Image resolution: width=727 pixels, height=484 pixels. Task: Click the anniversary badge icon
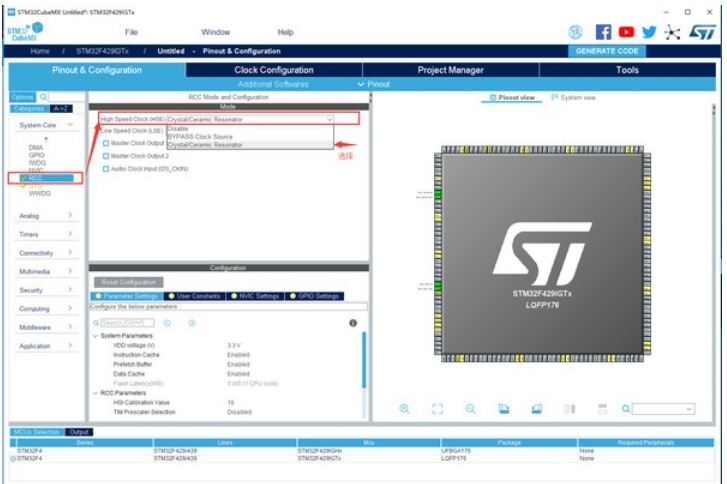coord(575,32)
